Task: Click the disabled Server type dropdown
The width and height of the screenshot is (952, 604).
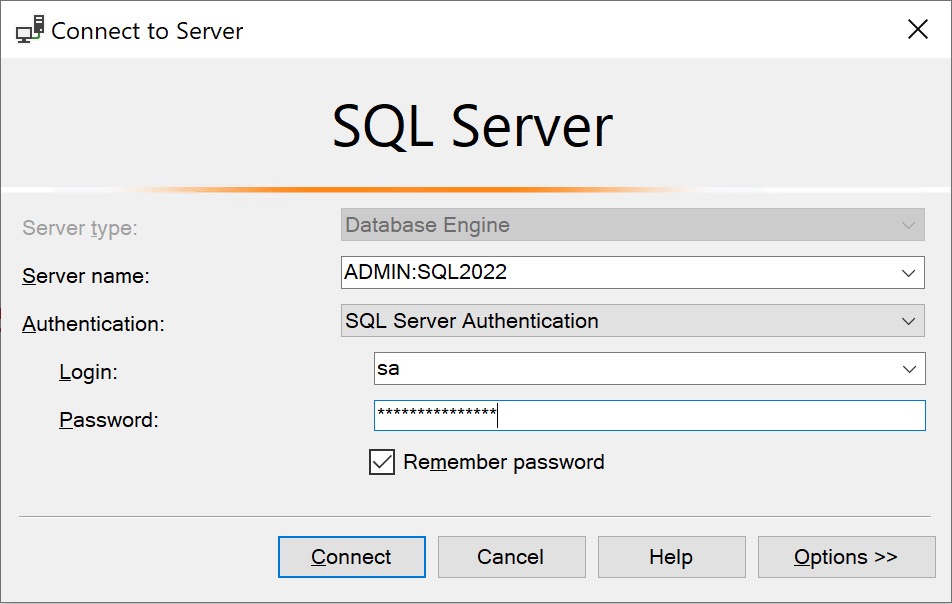Action: (633, 225)
